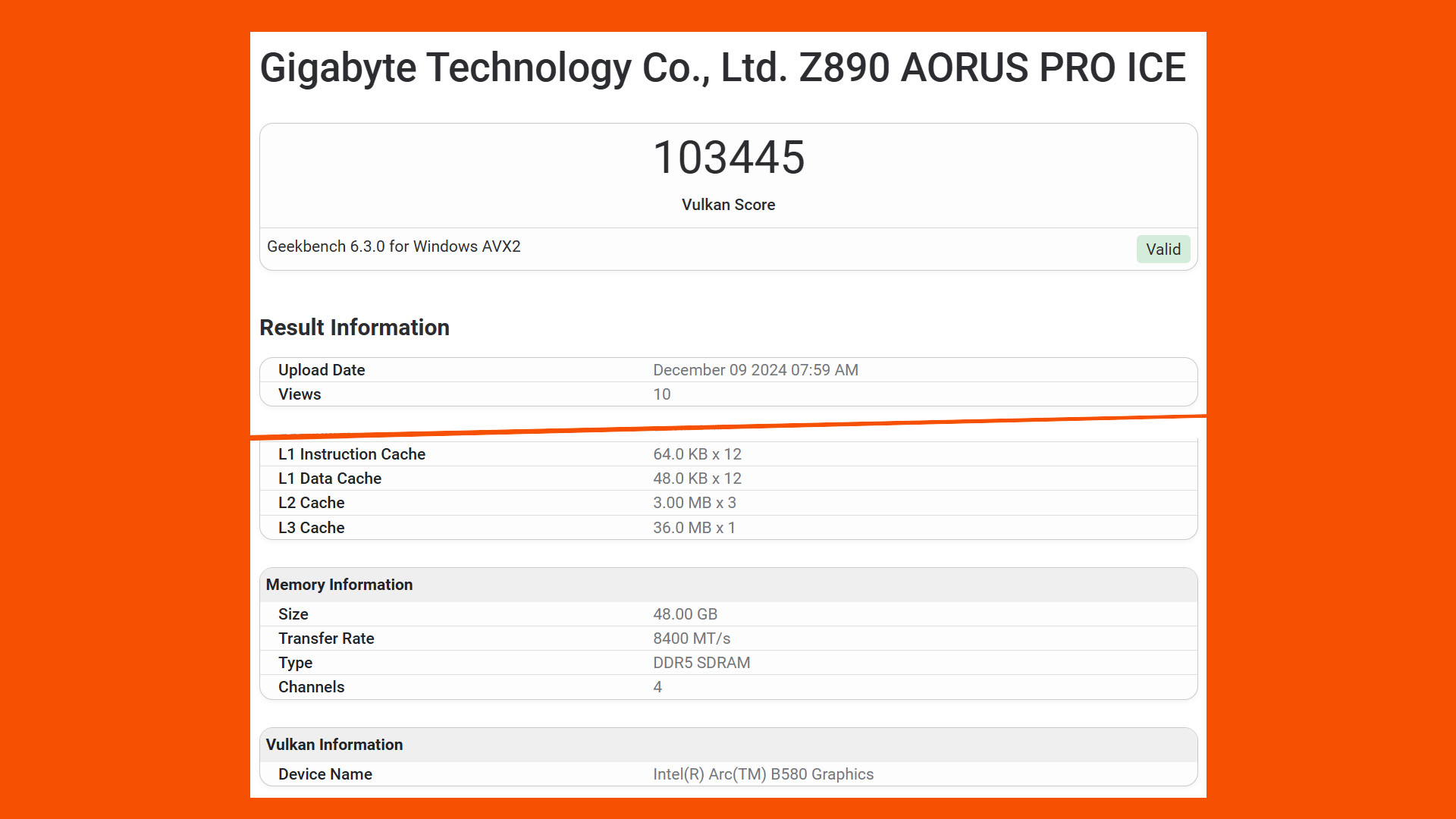This screenshot has height=819, width=1456.
Task: Click the Channels label
Action: coord(311,687)
